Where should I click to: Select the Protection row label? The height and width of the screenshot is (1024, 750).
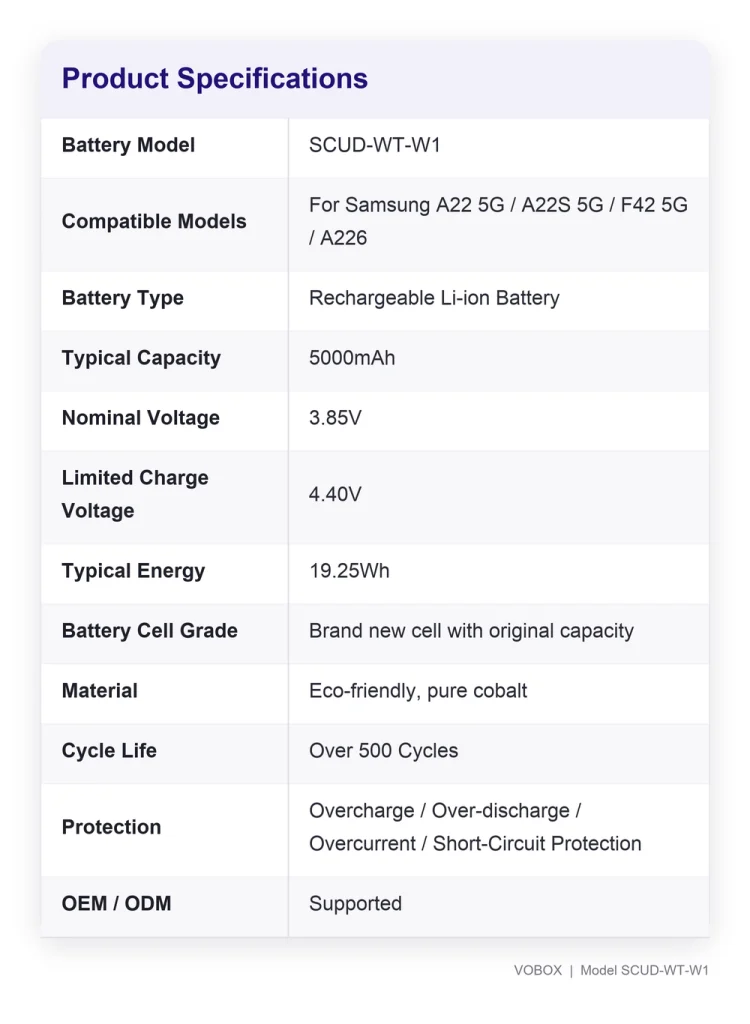click(x=111, y=827)
